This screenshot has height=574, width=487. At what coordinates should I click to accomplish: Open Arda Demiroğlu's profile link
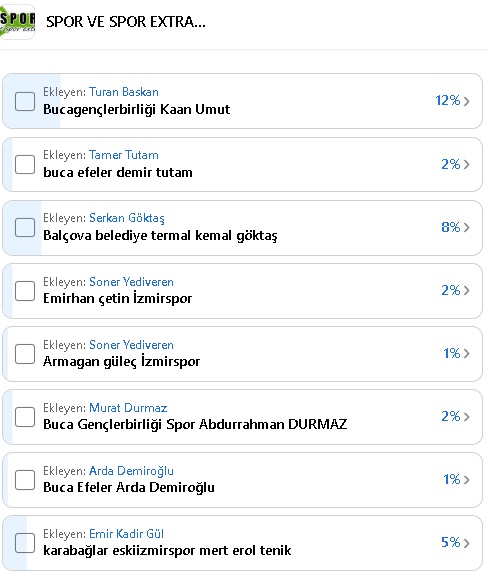click(x=131, y=471)
